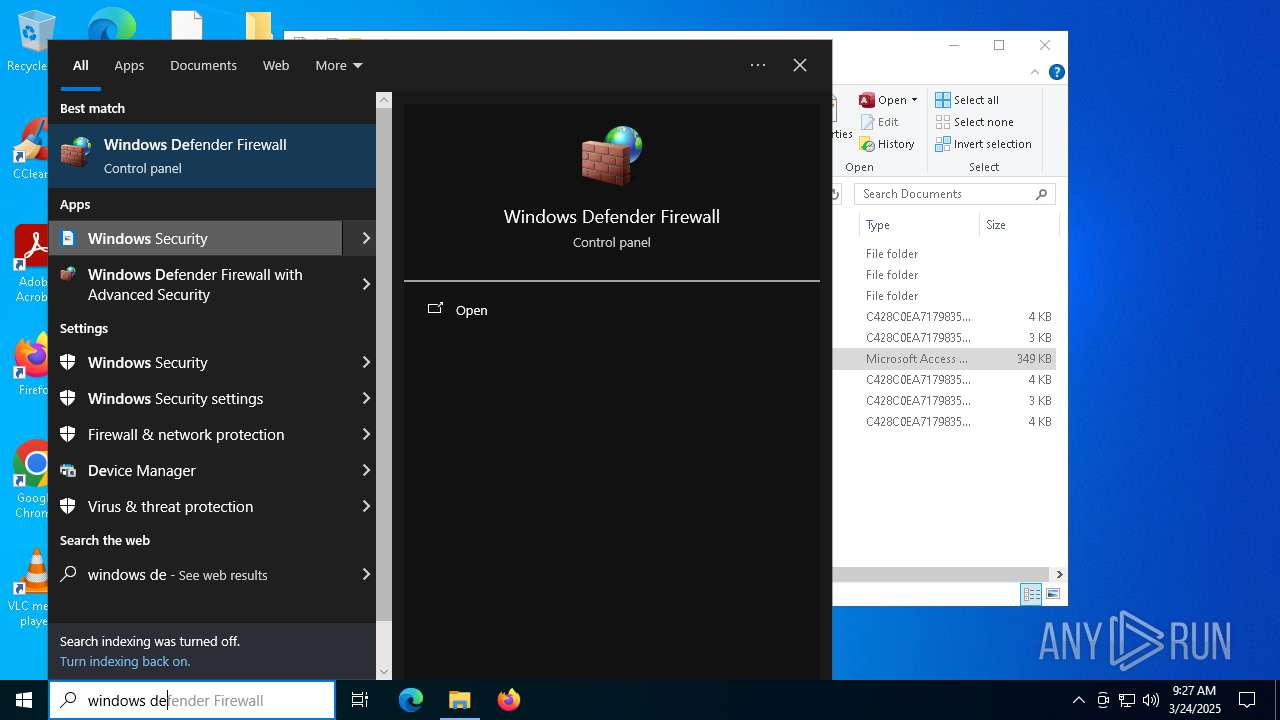Expand Firewall & network protection chevron
Image resolution: width=1280 pixels, height=720 pixels.
tap(366, 434)
